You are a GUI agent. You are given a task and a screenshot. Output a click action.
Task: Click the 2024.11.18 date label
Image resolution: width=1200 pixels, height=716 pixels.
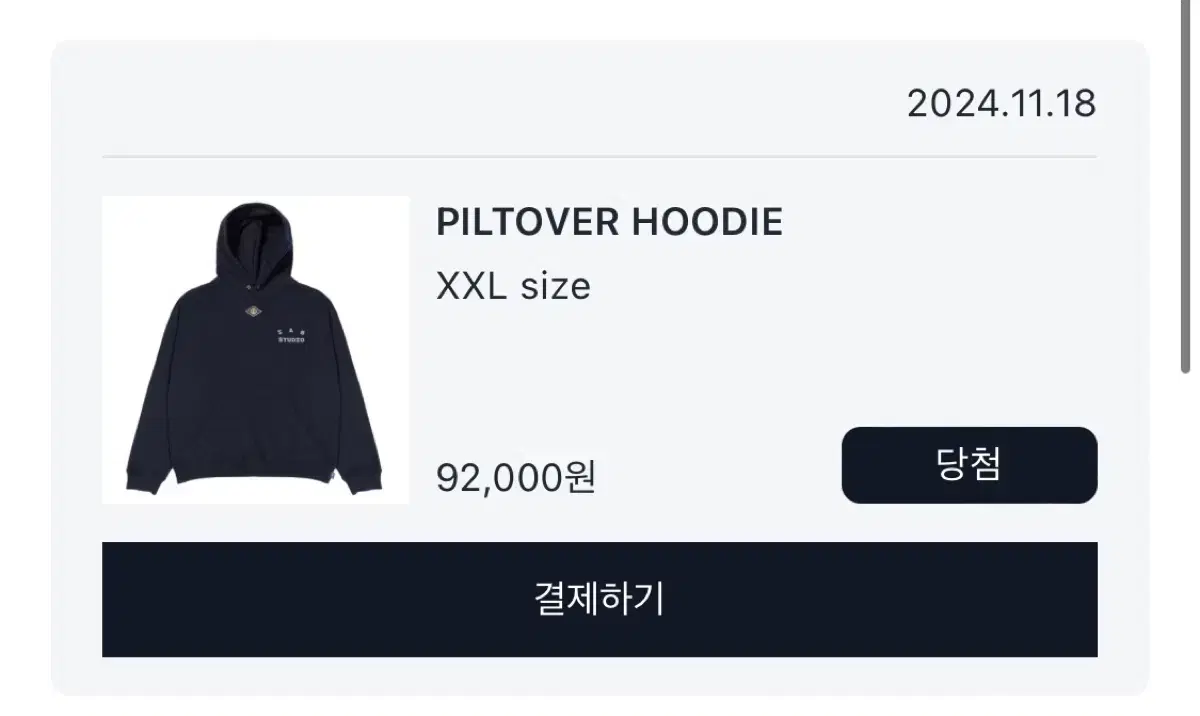pyautogui.click(x=1001, y=103)
